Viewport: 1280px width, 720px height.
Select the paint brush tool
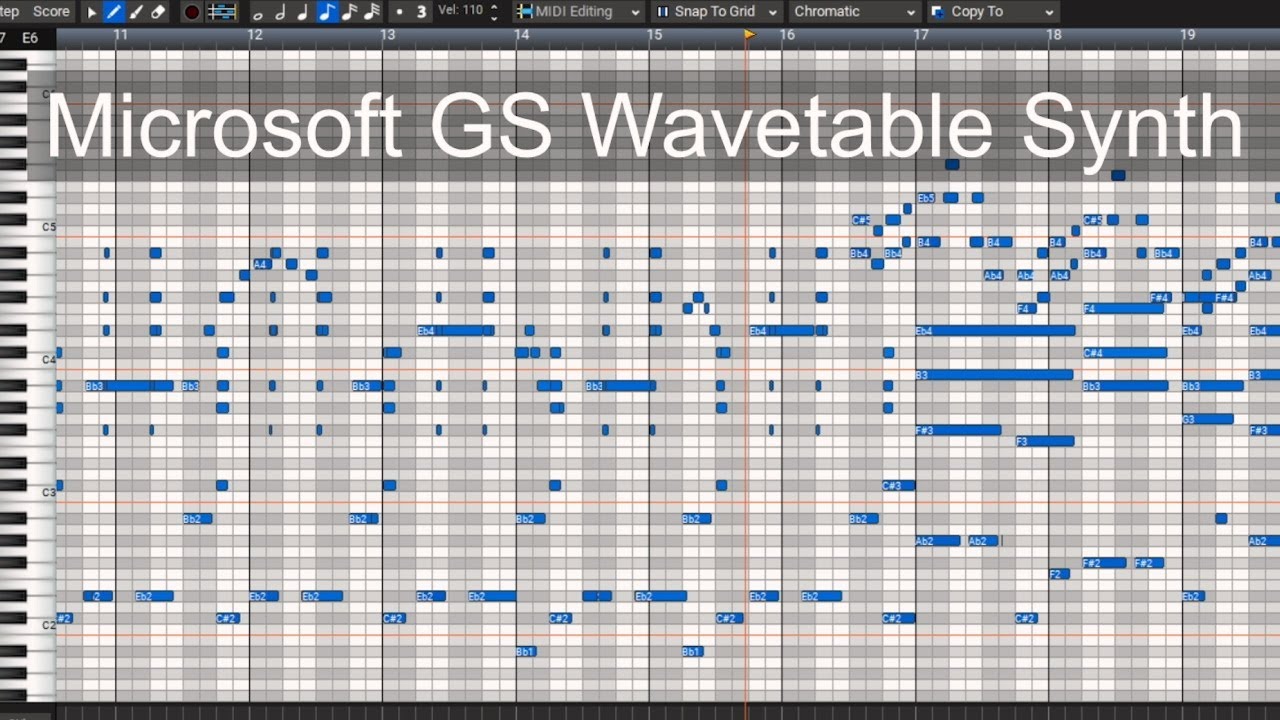[136, 12]
